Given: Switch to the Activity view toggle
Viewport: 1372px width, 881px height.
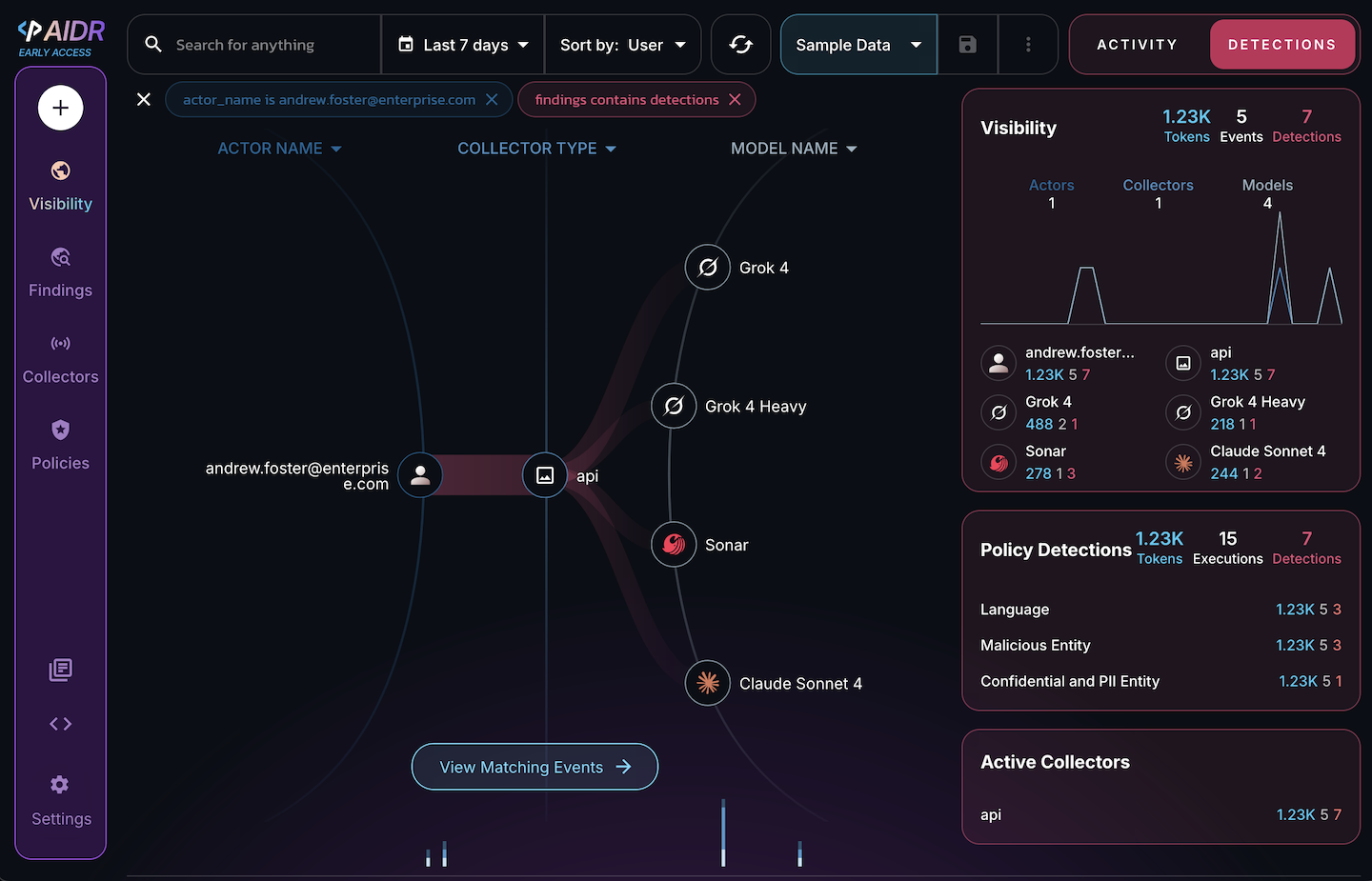Looking at the screenshot, I should point(1137,45).
